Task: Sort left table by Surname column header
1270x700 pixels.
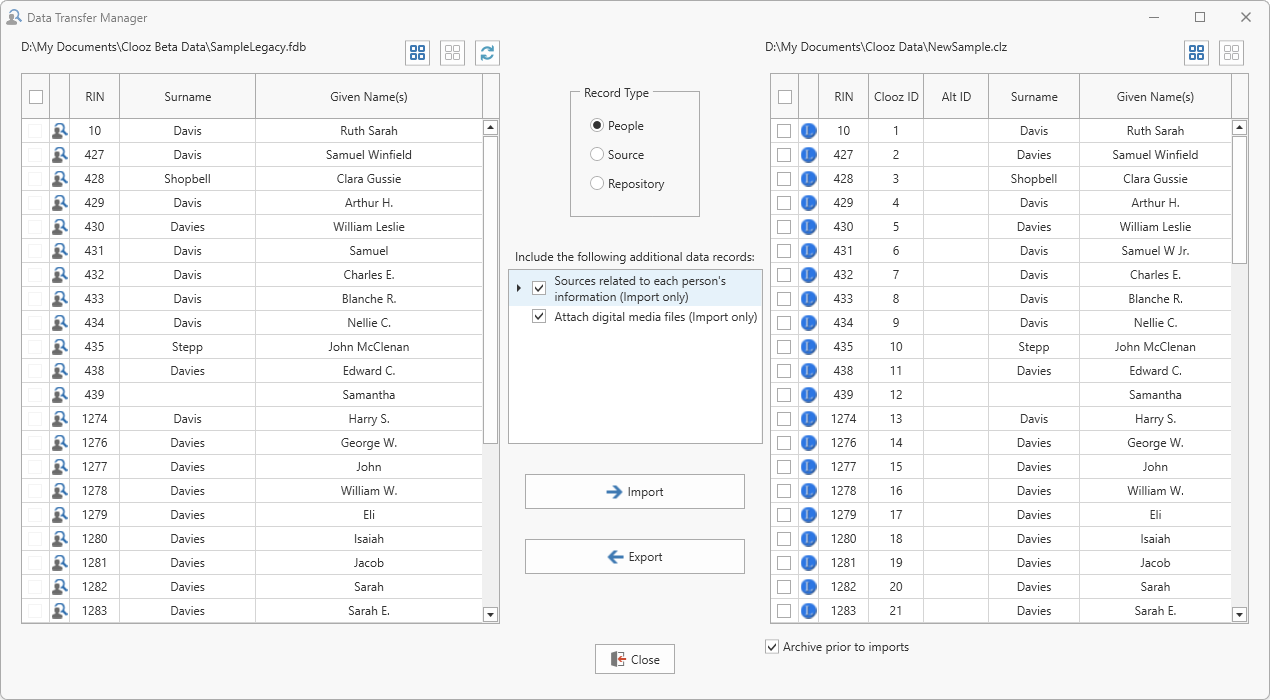Action: pyautogui.click(x=187, y=97)
